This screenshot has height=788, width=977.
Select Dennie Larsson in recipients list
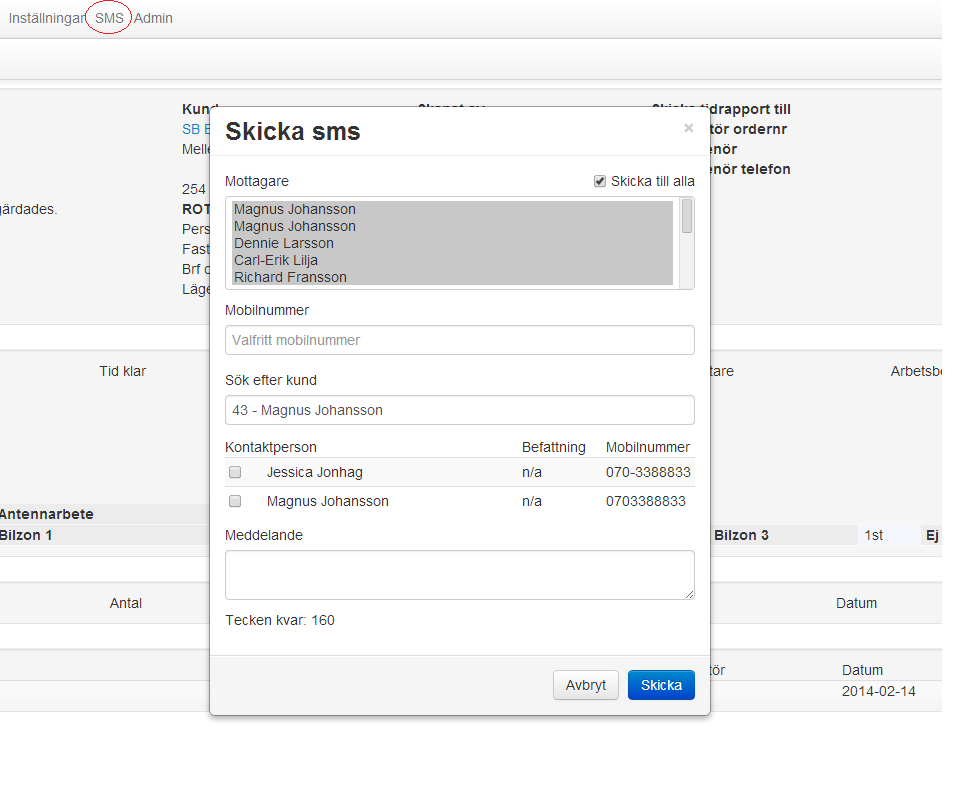pos(284,243)
